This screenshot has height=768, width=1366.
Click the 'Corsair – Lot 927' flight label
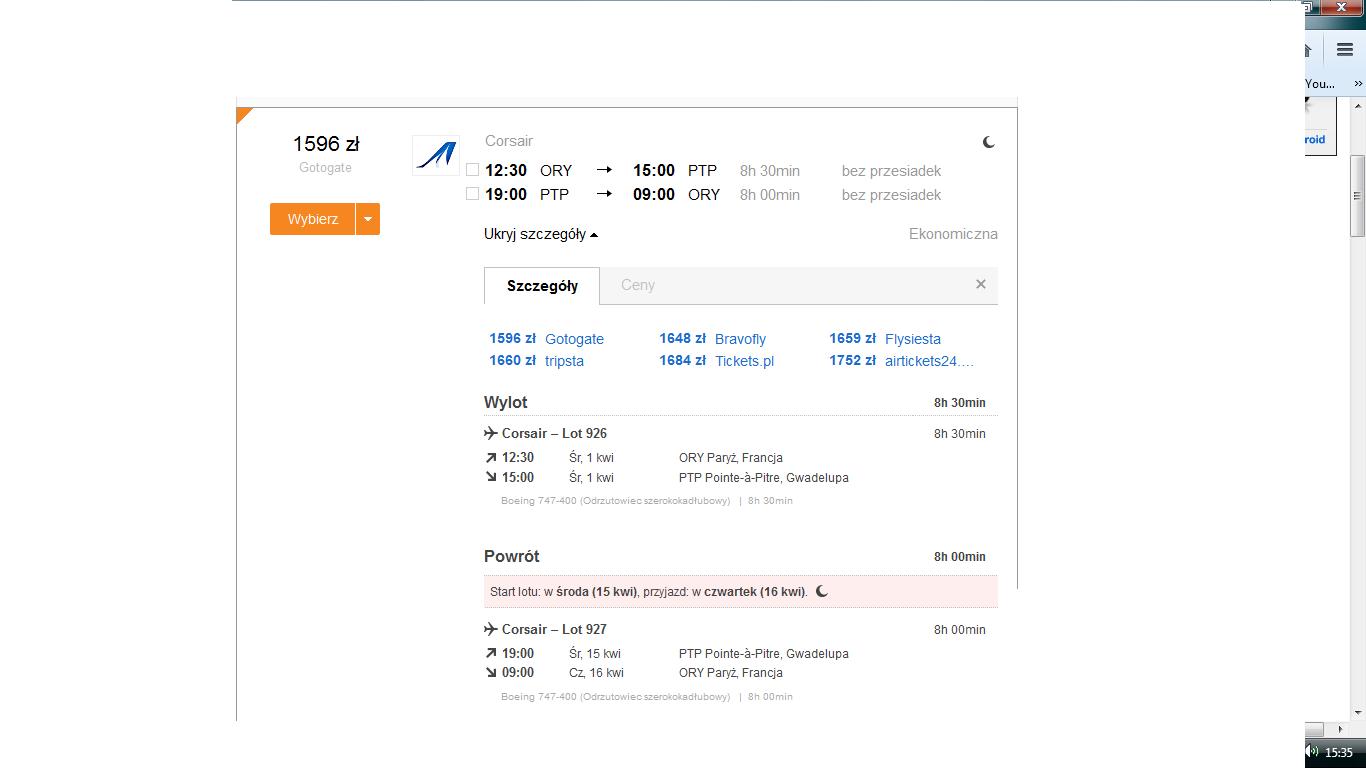coord(554,629)
